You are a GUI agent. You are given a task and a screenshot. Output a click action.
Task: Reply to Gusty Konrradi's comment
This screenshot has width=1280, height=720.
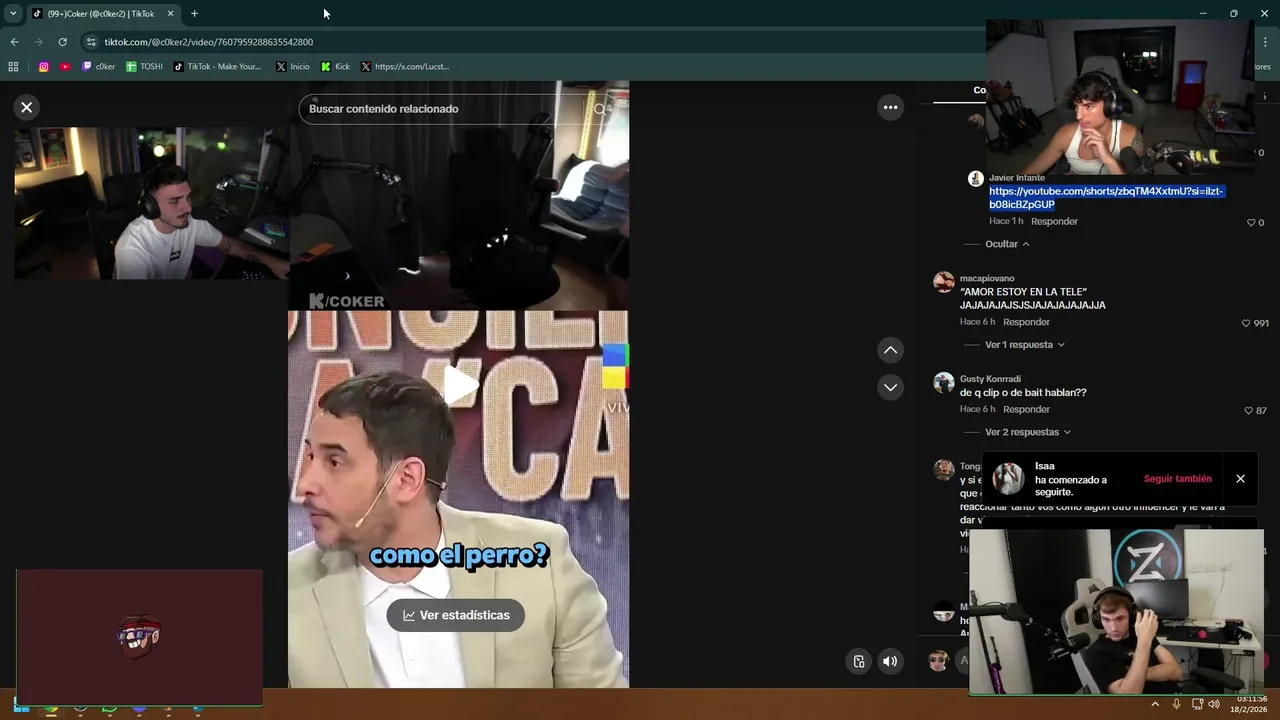1026,409
